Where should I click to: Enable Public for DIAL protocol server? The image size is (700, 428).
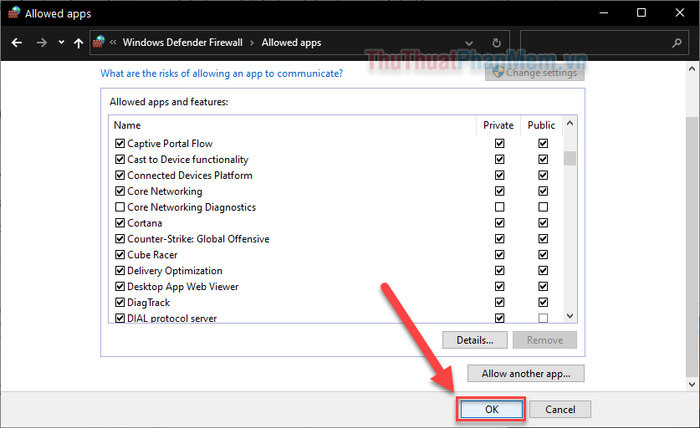pyautogui.click(x=543, y=318)
